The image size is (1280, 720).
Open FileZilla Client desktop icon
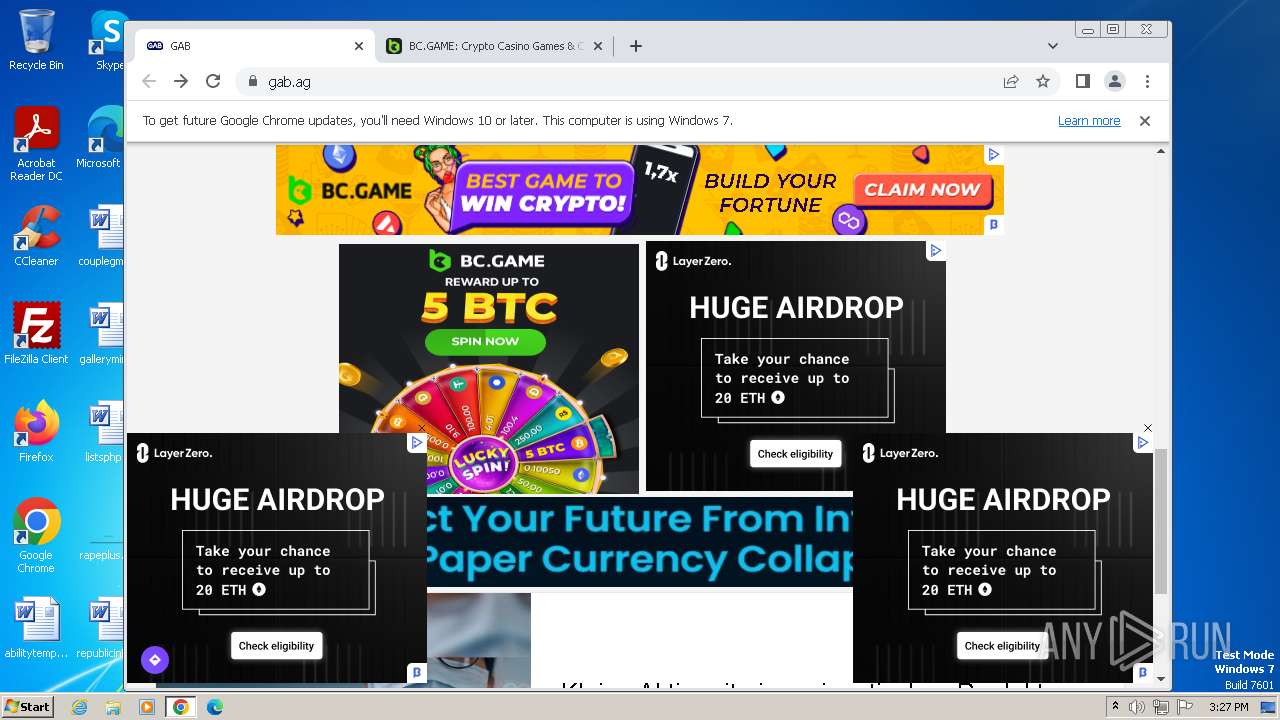tap(36, 334)
